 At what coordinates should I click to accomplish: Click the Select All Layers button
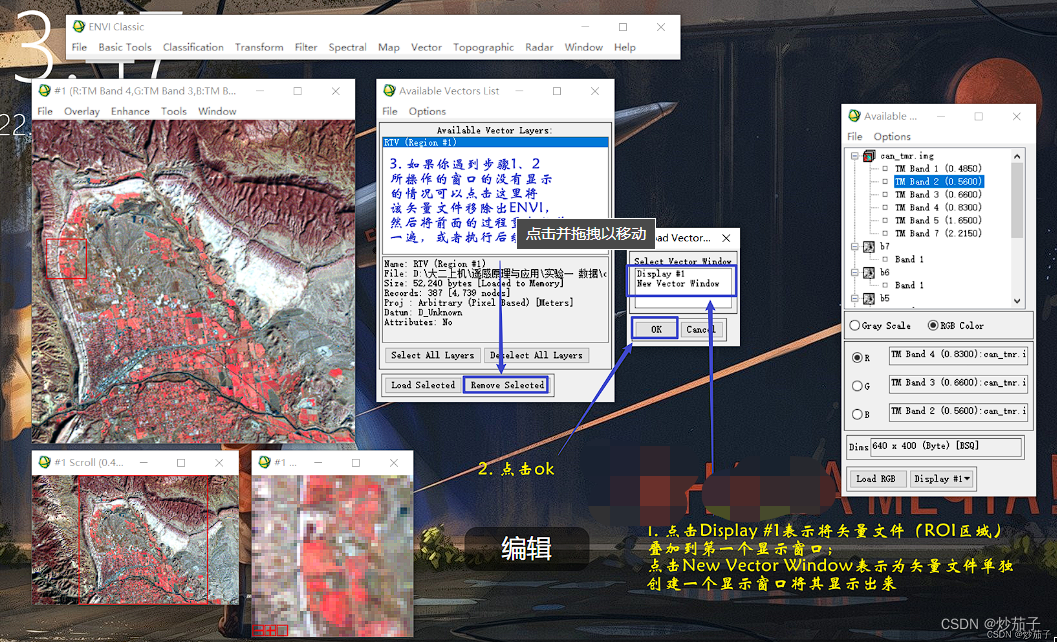433,355
